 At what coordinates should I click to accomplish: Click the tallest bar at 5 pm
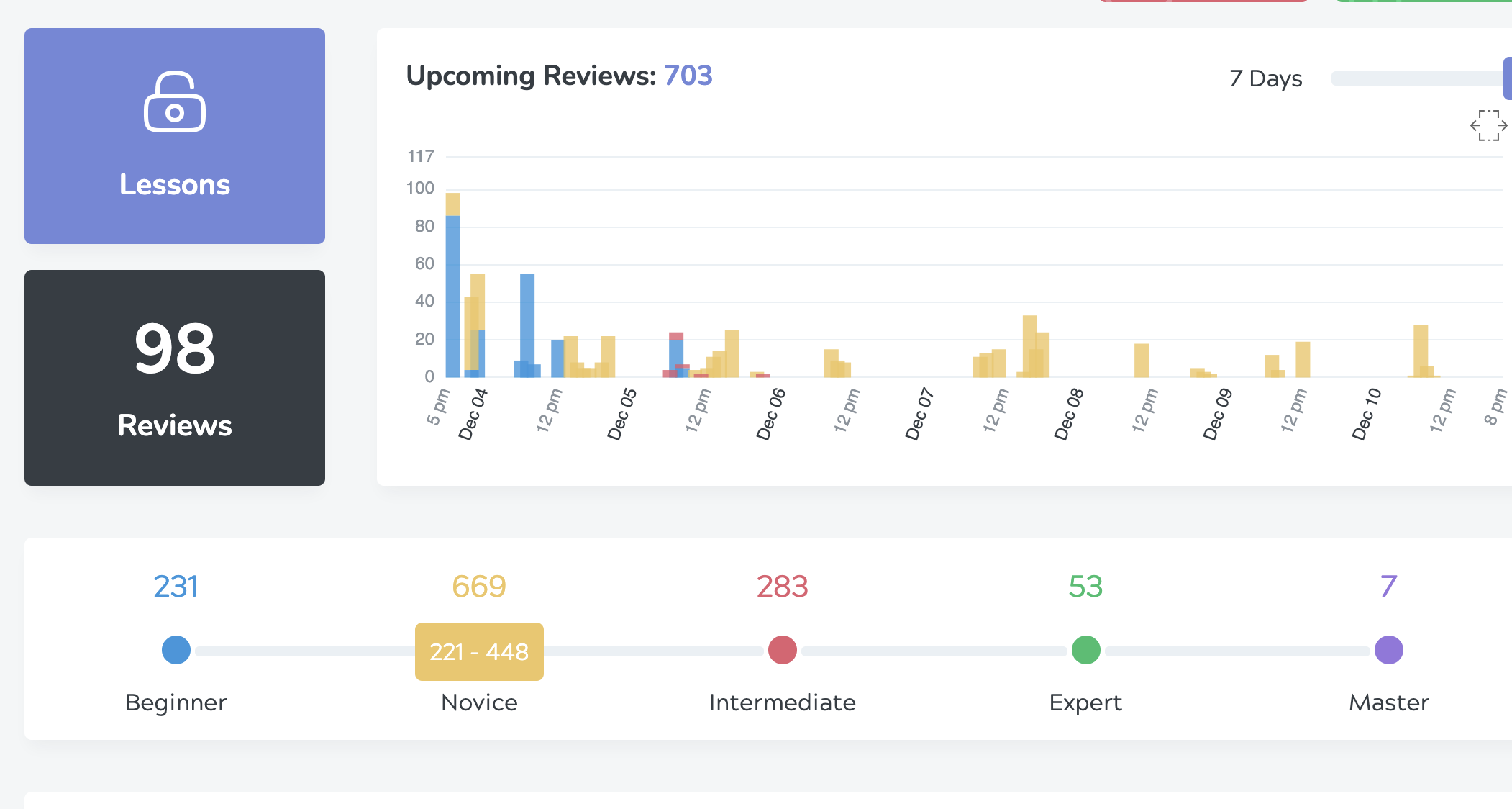(452, 288)
